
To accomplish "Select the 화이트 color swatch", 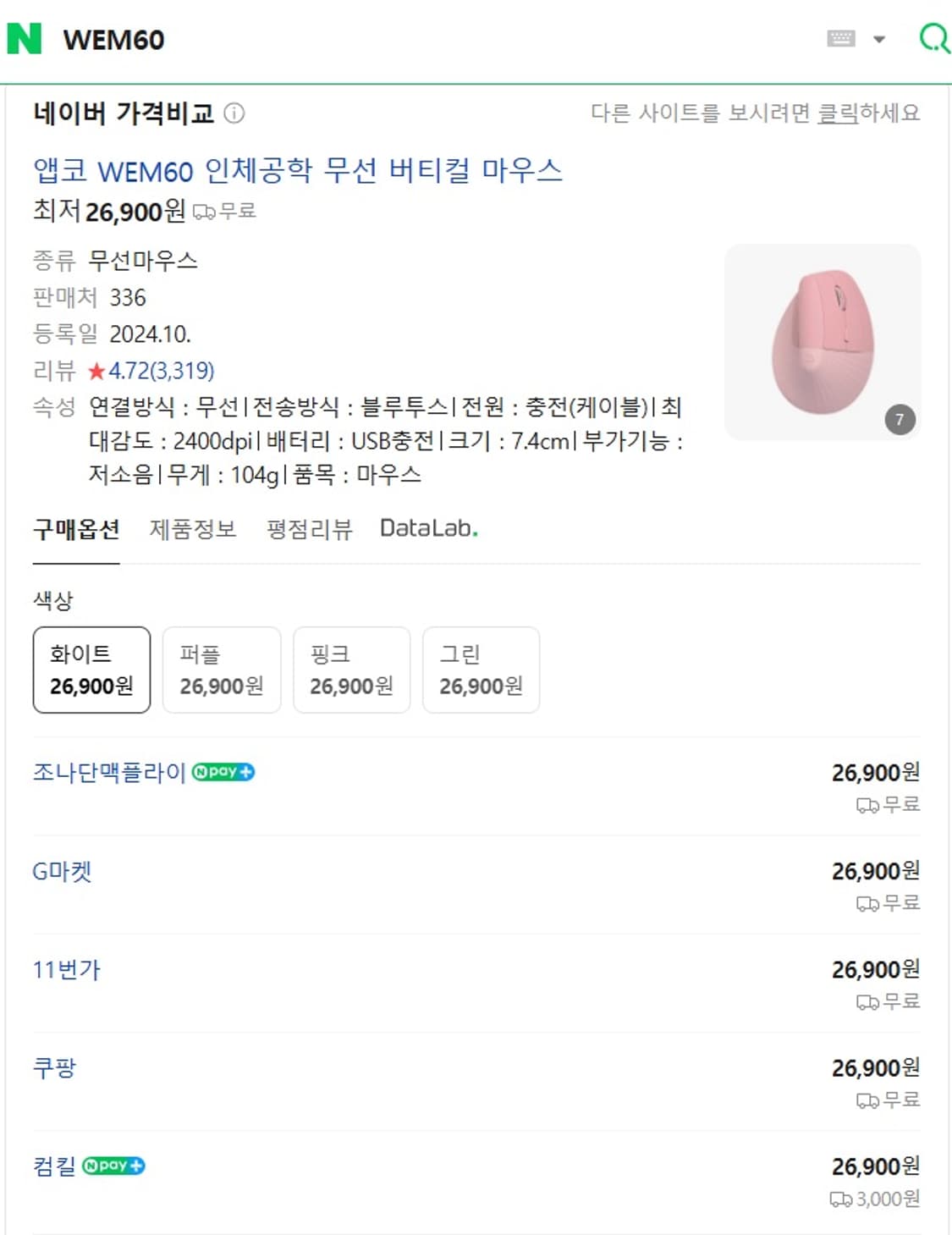I will (91, 670).
